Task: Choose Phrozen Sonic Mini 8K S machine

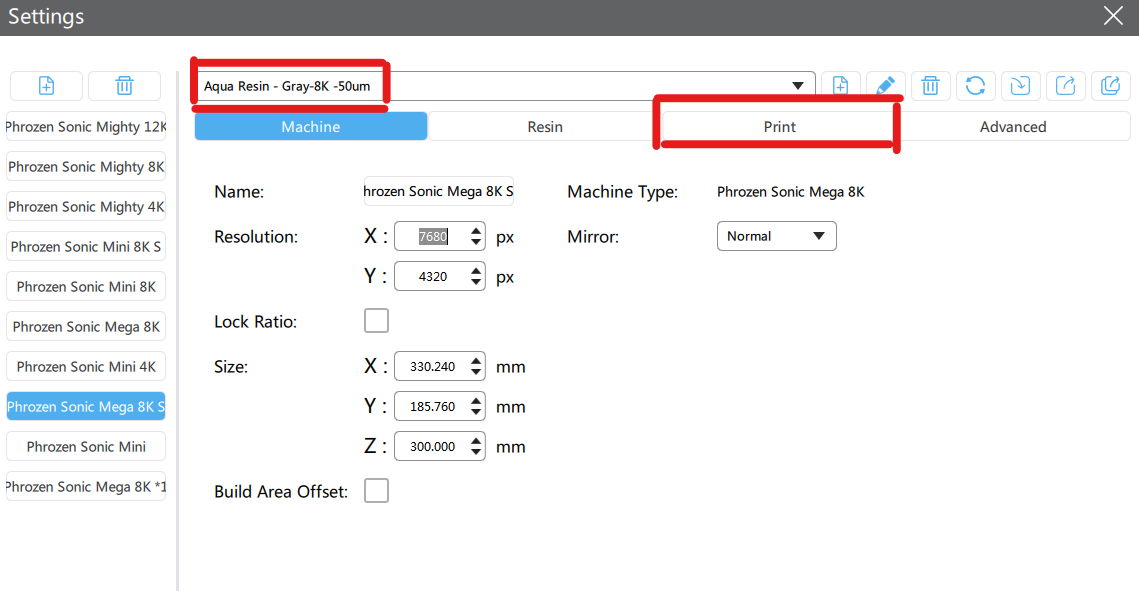Action: pyautogui.click(x=86, y=246)
